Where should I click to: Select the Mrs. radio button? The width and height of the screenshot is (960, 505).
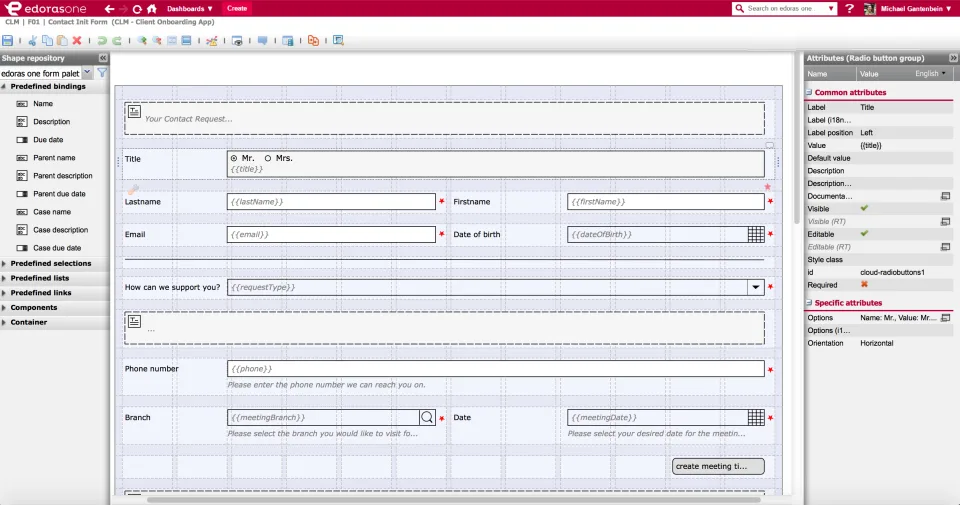click(268, 158)
